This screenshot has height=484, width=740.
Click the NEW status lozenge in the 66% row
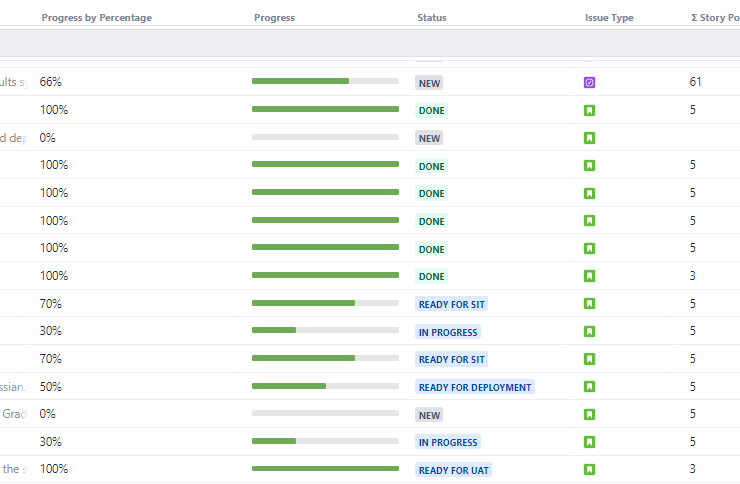pyautogui.click(x=429, y=83)
